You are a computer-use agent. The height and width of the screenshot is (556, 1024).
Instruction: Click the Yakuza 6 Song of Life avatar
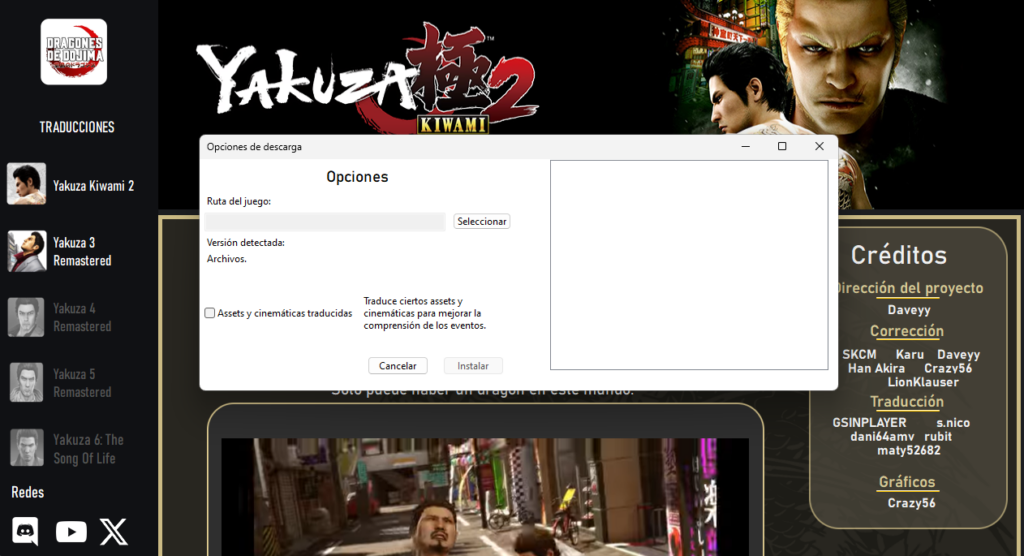click(x=27, y=448)
